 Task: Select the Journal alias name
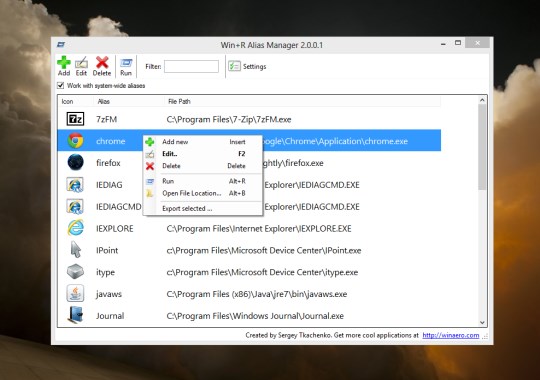tap(110, 316)
